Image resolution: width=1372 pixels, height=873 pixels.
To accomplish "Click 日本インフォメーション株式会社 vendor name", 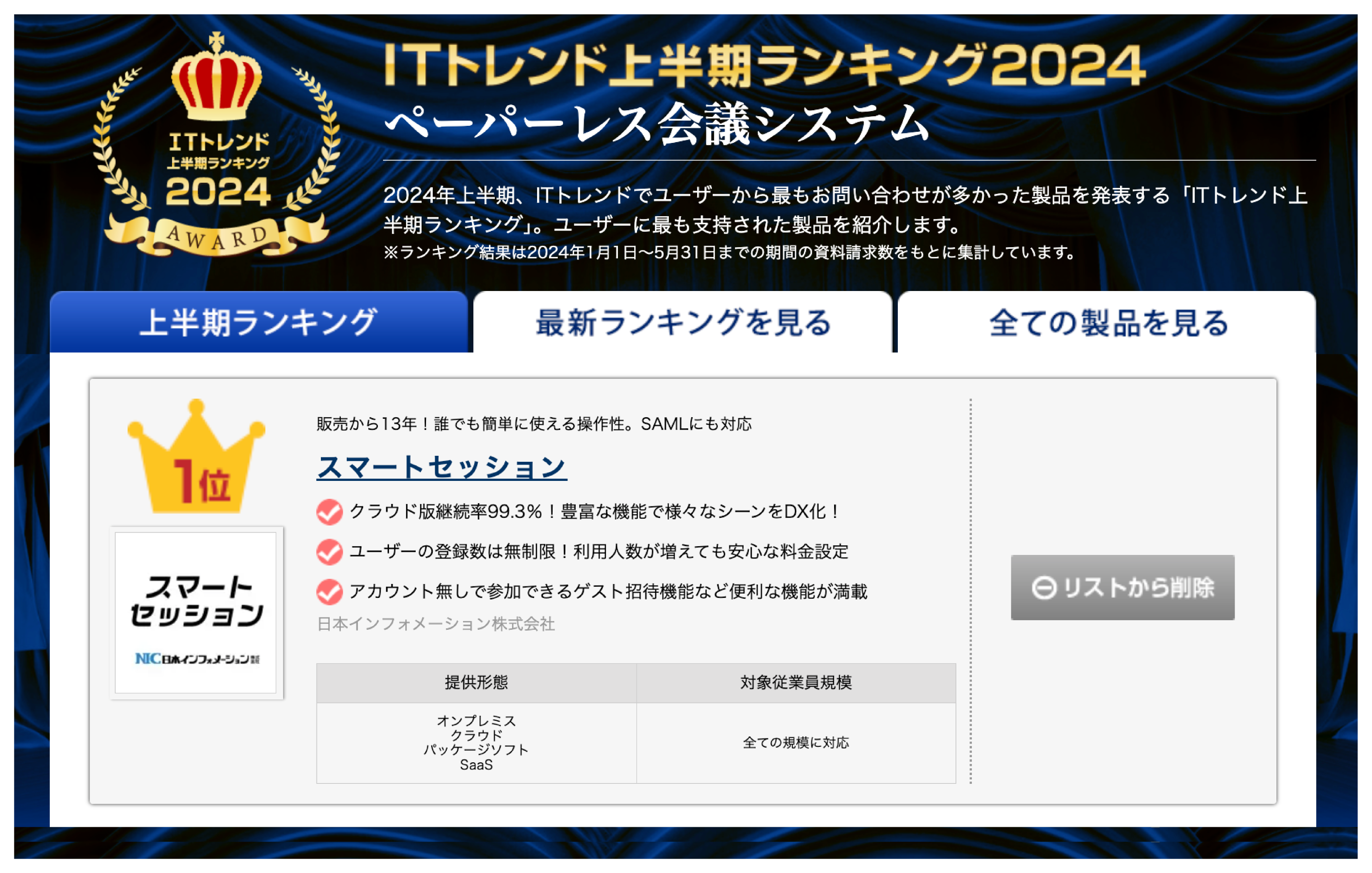I will coord(436,624).
